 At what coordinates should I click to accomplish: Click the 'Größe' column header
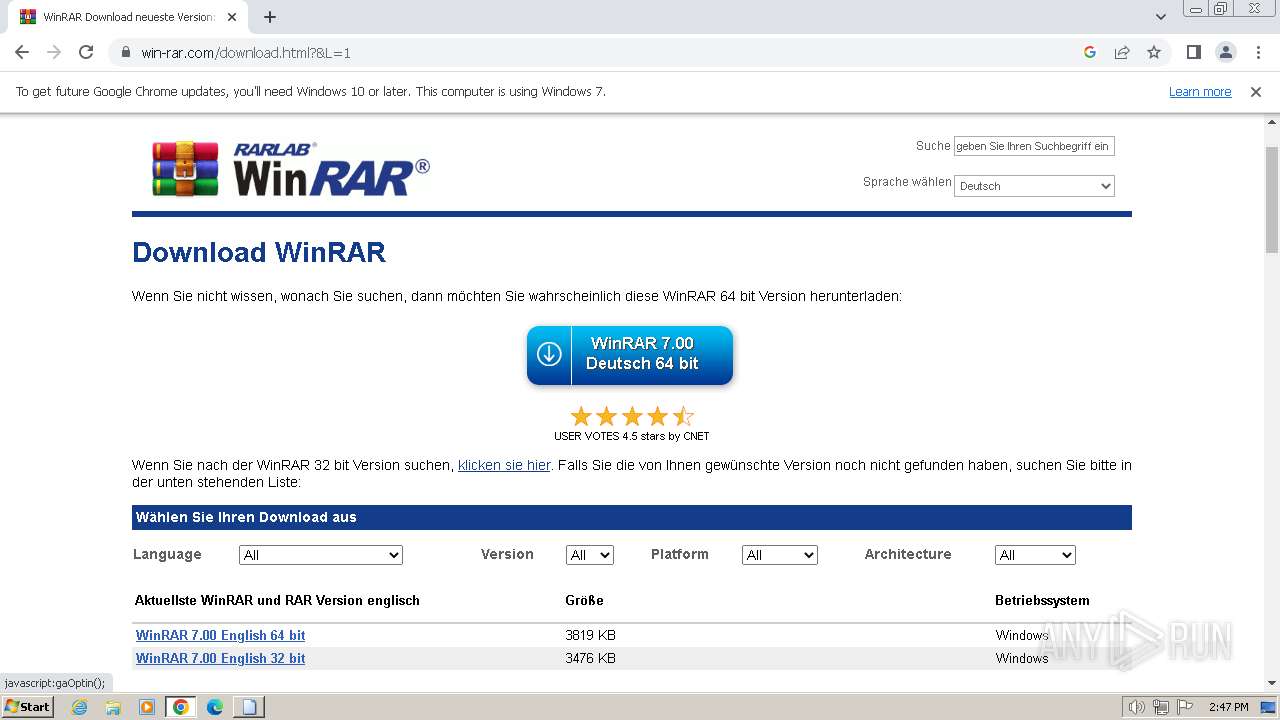pyautogui.click(x=584, y=601)
